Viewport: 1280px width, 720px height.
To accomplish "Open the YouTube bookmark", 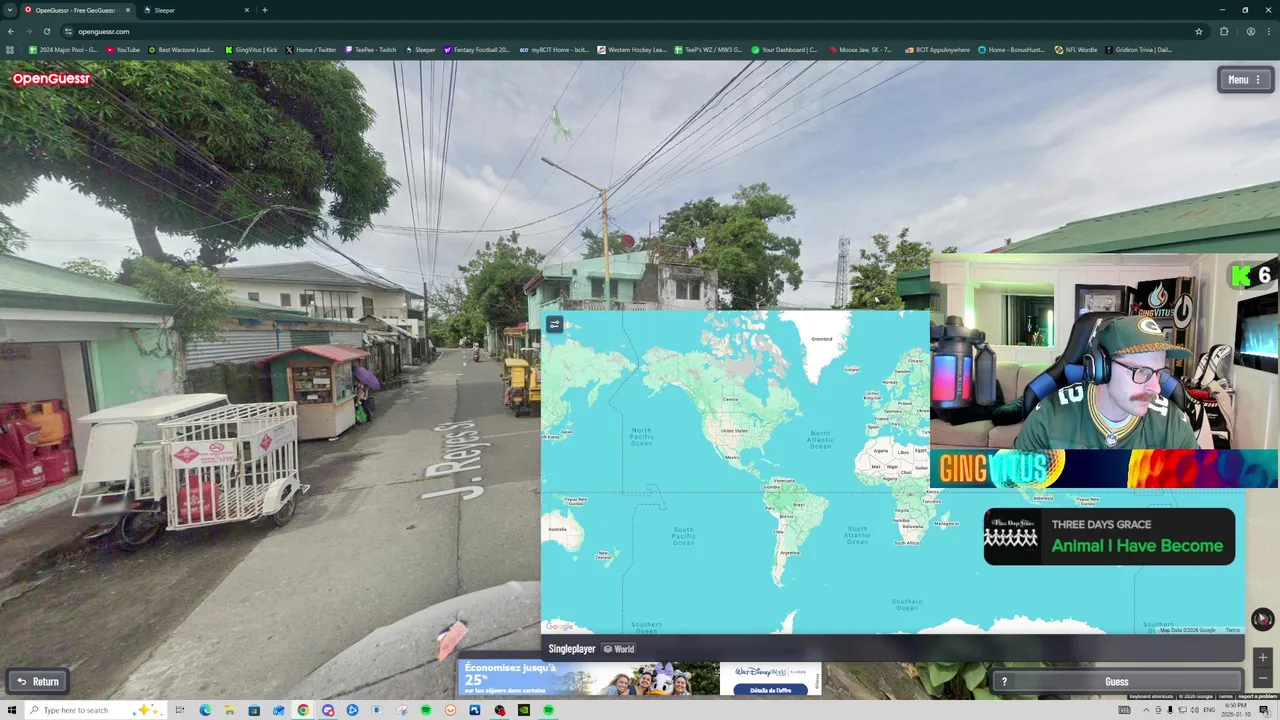I will pyautogui.click(x=123, y=49).
